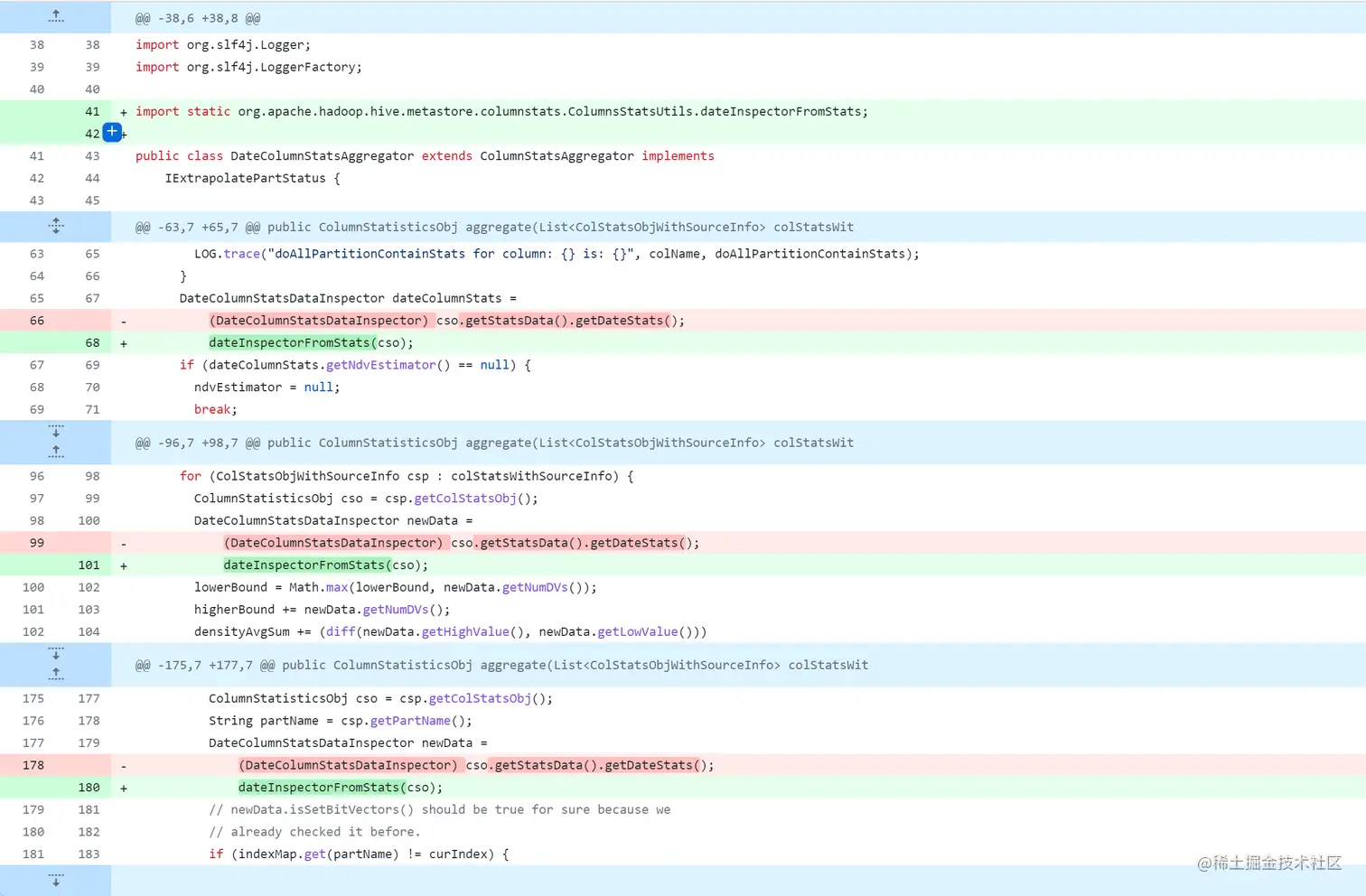Click the LOG.trace doAllPartitionContainStats line
Screen dimensions: 1366x896
(x=557, y=254)
